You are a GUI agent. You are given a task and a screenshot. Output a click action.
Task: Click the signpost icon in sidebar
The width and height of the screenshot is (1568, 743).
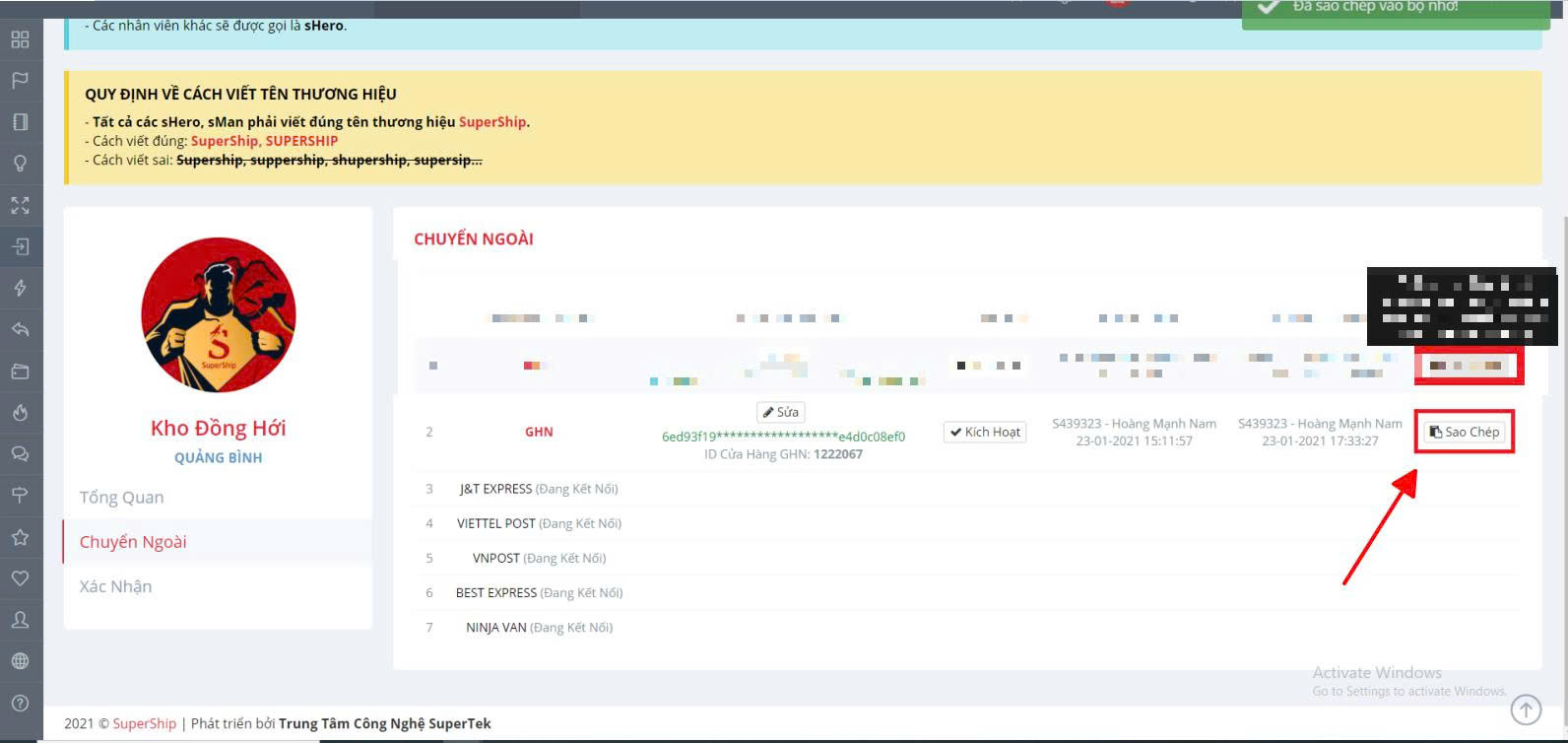click(20, 496)
